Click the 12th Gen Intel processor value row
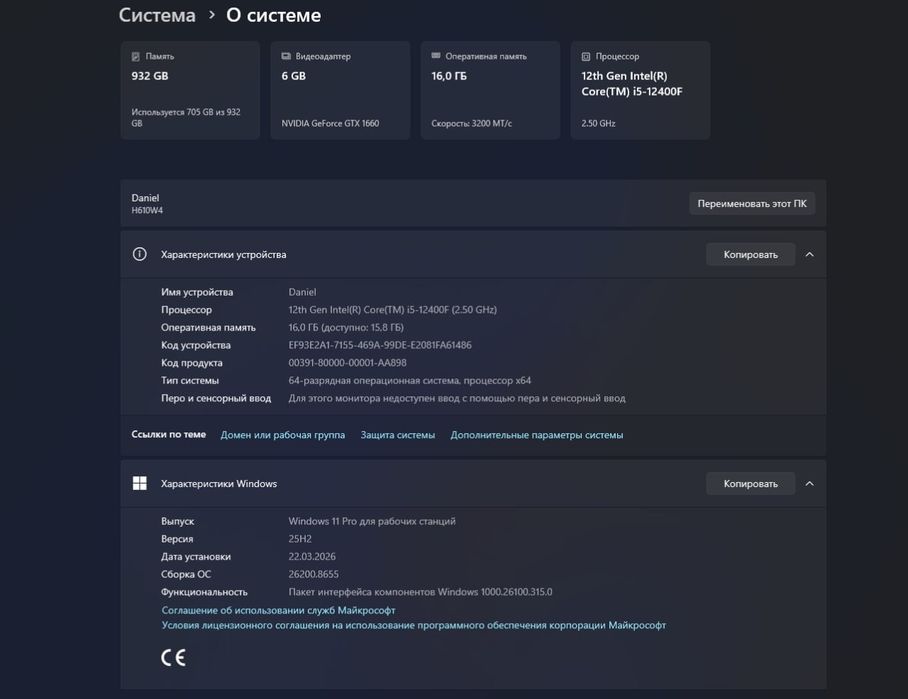The height and width of the screenshot is (699, 908). coord(393,310)
